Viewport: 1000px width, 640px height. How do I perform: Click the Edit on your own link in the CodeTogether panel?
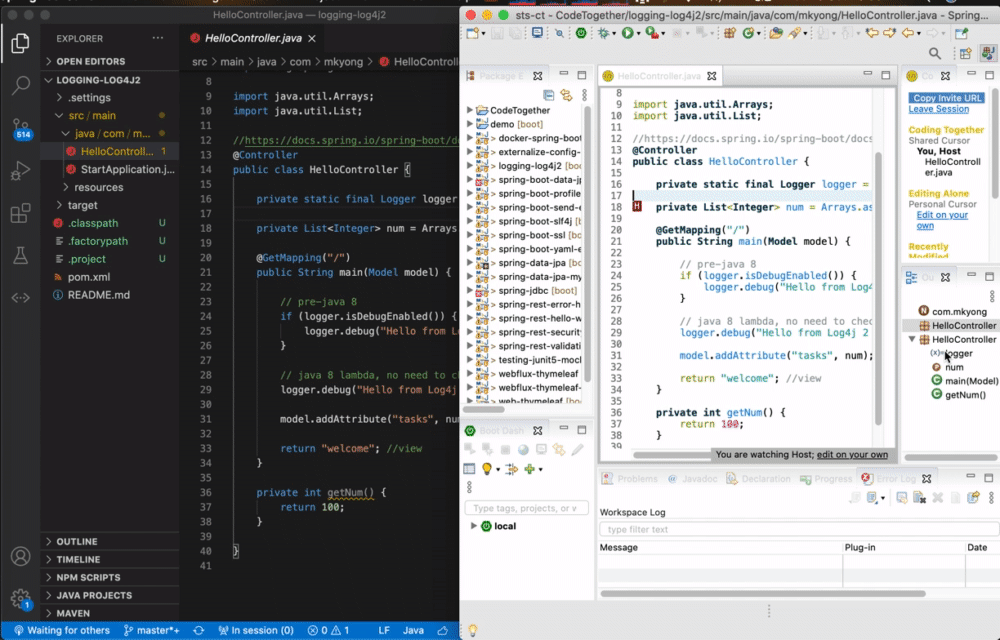(x=942, y=220)
